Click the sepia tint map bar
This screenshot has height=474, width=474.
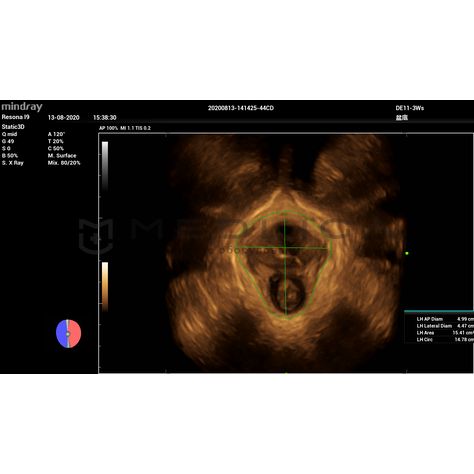click(x=105, y=287)
